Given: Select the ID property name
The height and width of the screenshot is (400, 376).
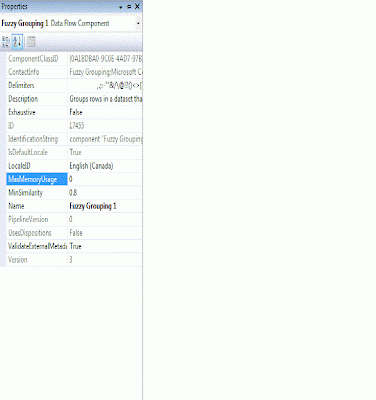Looking at the screenshot, I should [11, 126].
